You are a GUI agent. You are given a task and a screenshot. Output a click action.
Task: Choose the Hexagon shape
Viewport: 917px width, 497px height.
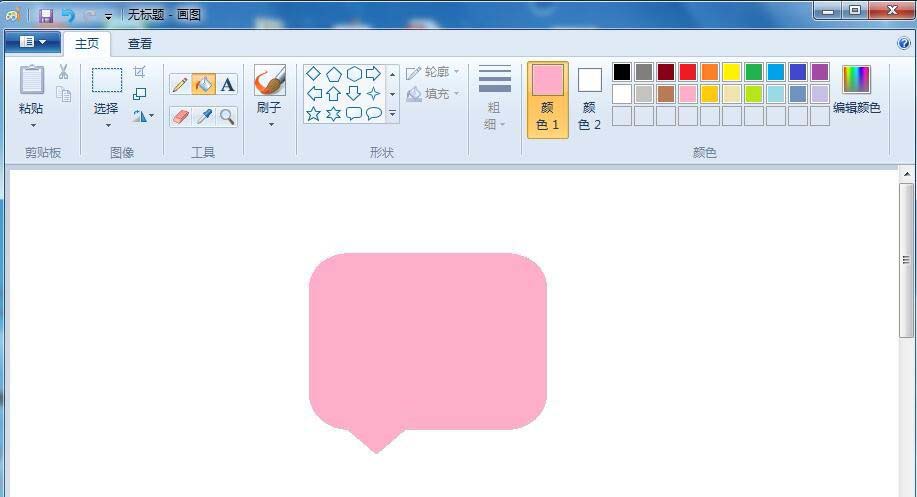[354, 74]
